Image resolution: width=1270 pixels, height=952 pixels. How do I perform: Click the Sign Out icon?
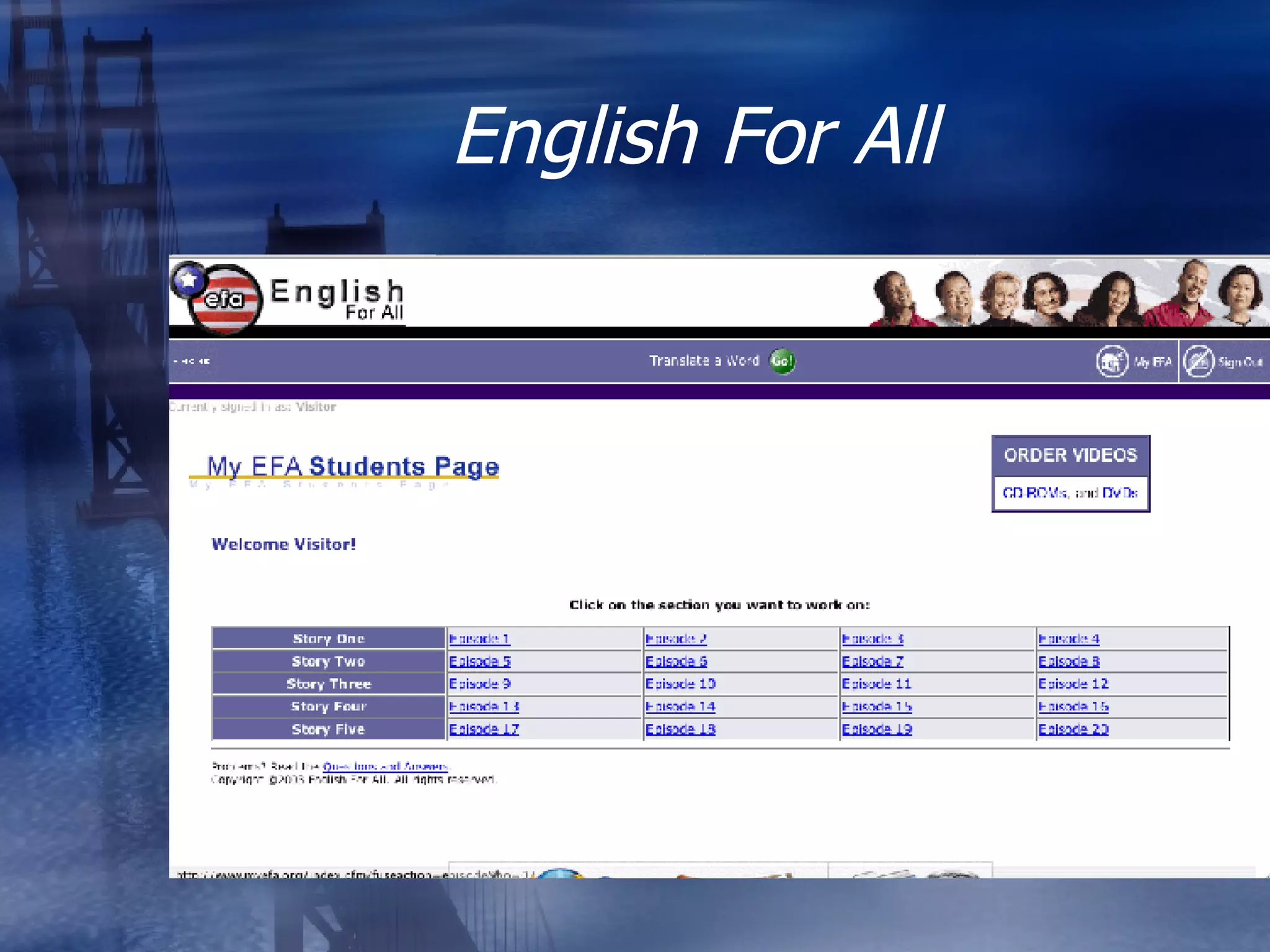tap(1198, 361)
